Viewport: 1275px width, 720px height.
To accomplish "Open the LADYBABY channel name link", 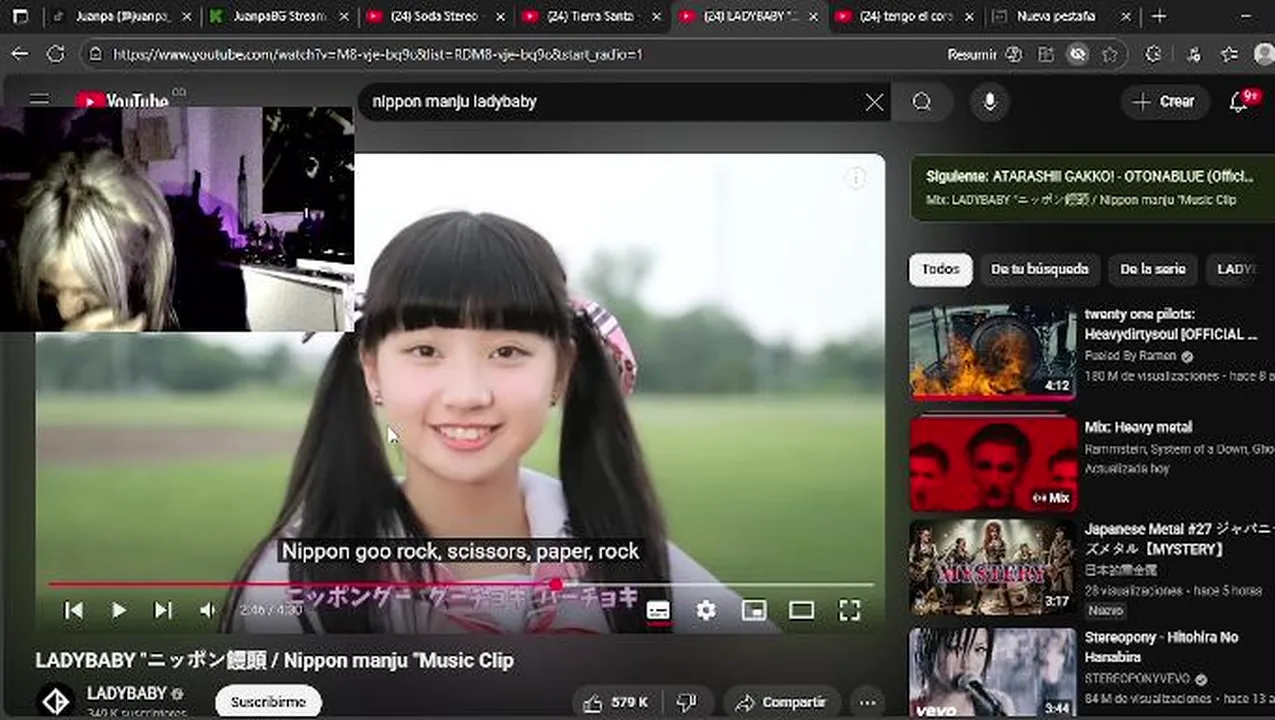I will coord(127,693).
